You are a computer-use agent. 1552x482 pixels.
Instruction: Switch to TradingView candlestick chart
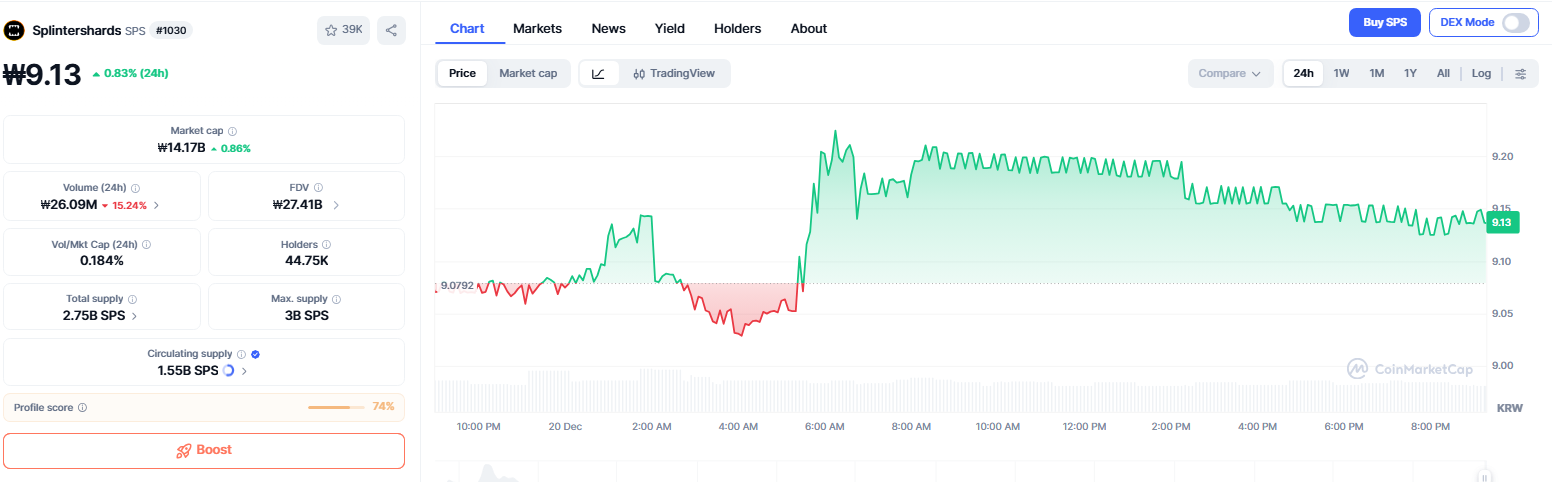click(674, 73)
